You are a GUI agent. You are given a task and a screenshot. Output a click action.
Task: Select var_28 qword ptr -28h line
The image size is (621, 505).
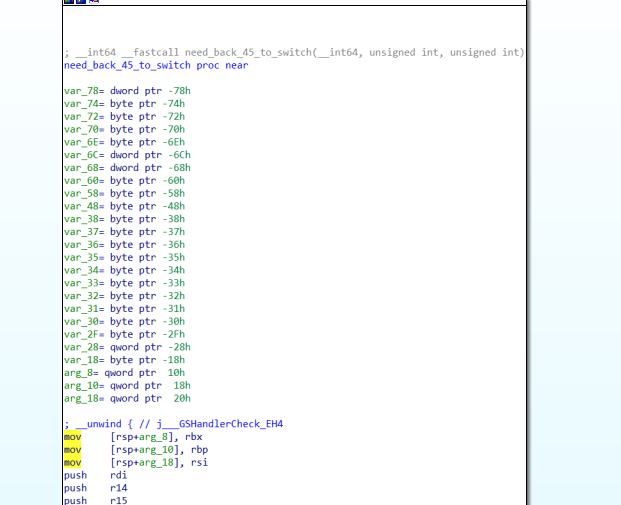127,347
